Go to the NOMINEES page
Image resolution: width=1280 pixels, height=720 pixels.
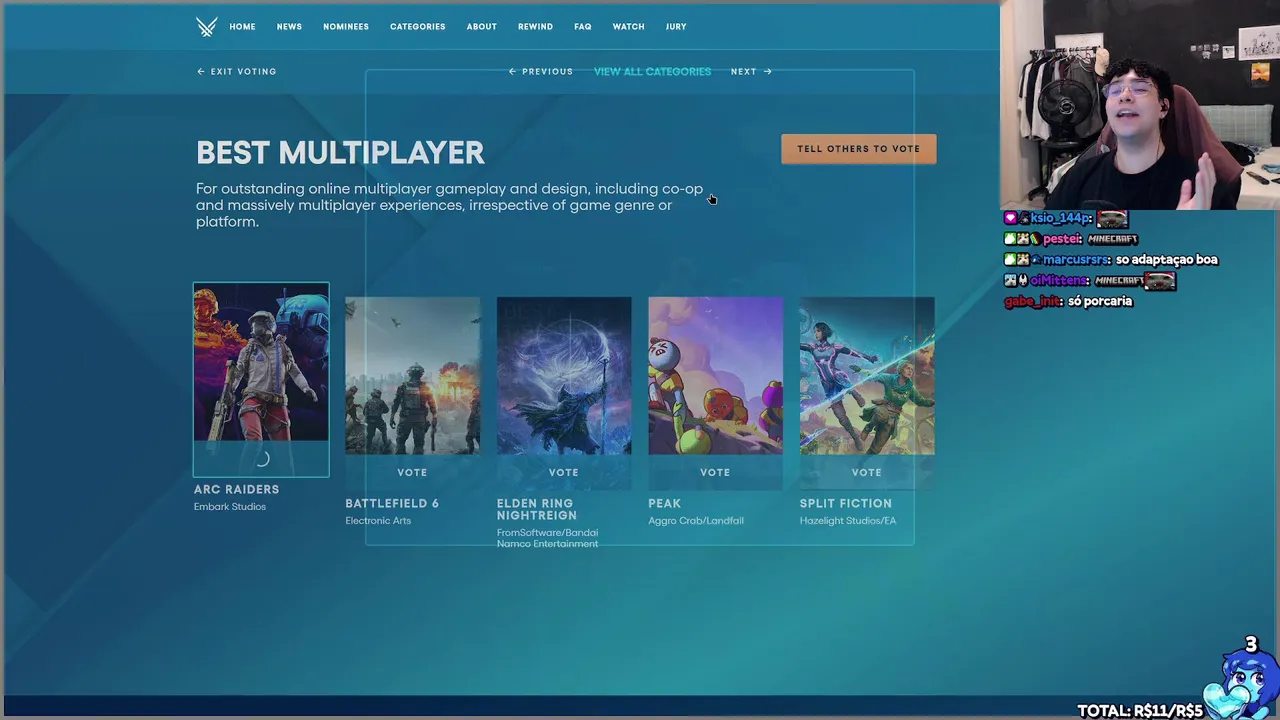[346, 27]
